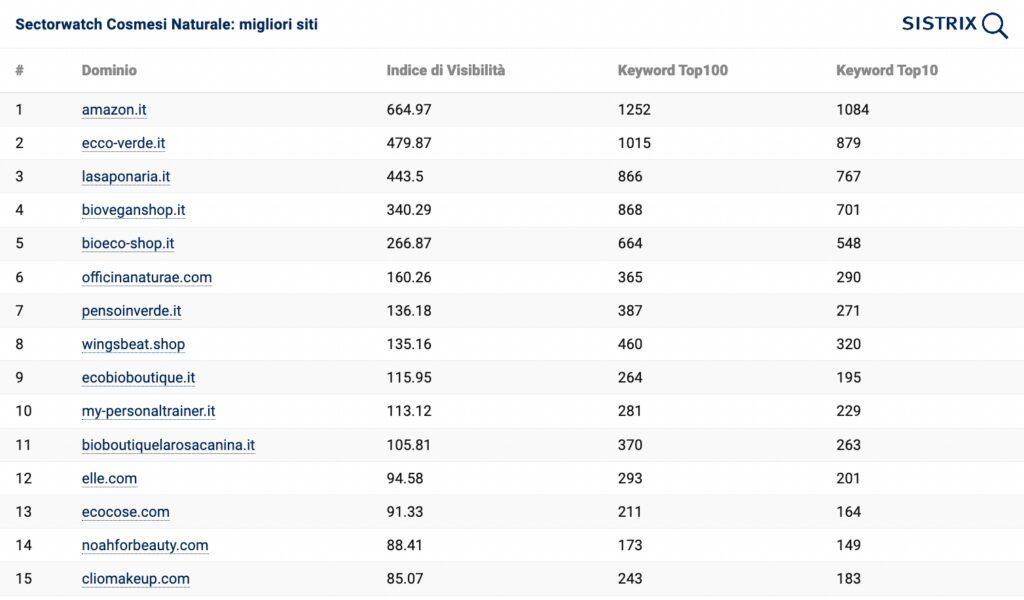
Task: Click bioboutiquelarosacanina.it link
Action: tap(168, 445)
